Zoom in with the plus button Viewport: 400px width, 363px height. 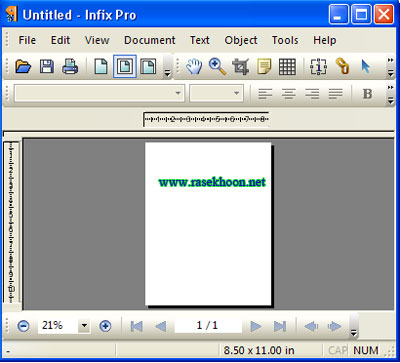point(105,326)
